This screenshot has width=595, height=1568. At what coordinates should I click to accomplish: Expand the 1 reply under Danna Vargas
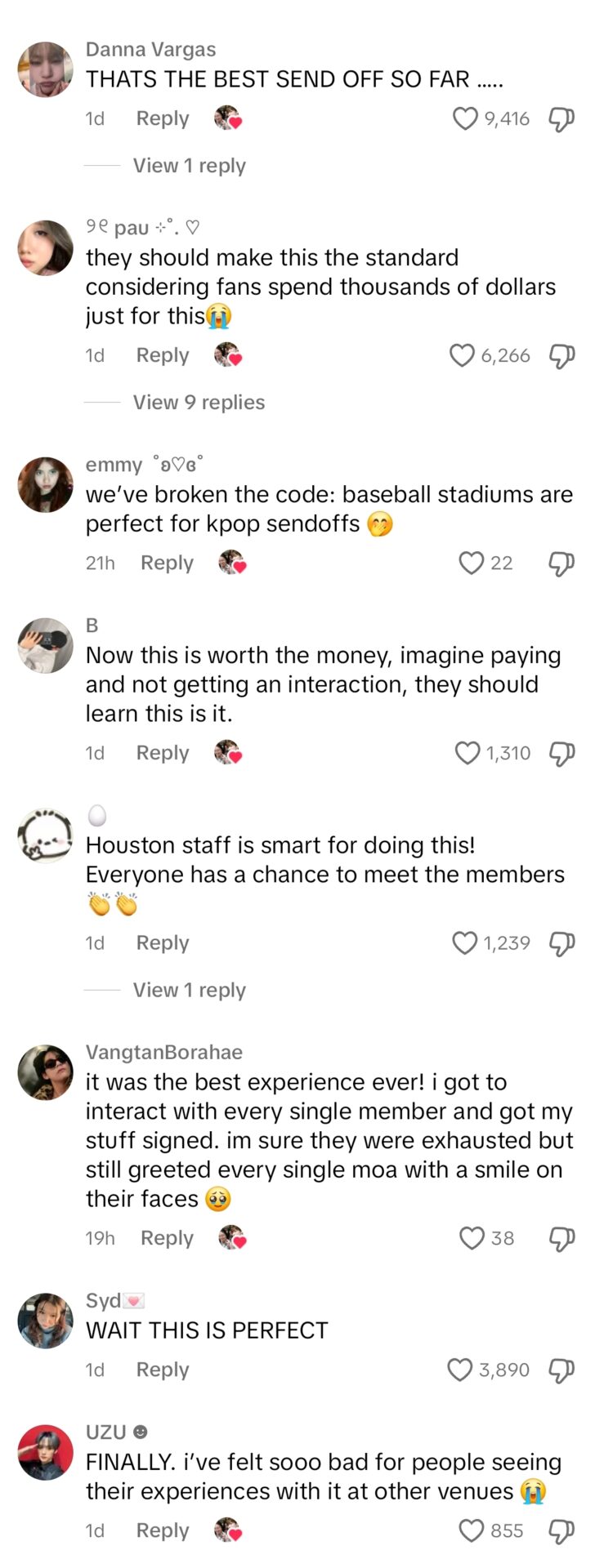pyautogui.click(x=189, y=166)
